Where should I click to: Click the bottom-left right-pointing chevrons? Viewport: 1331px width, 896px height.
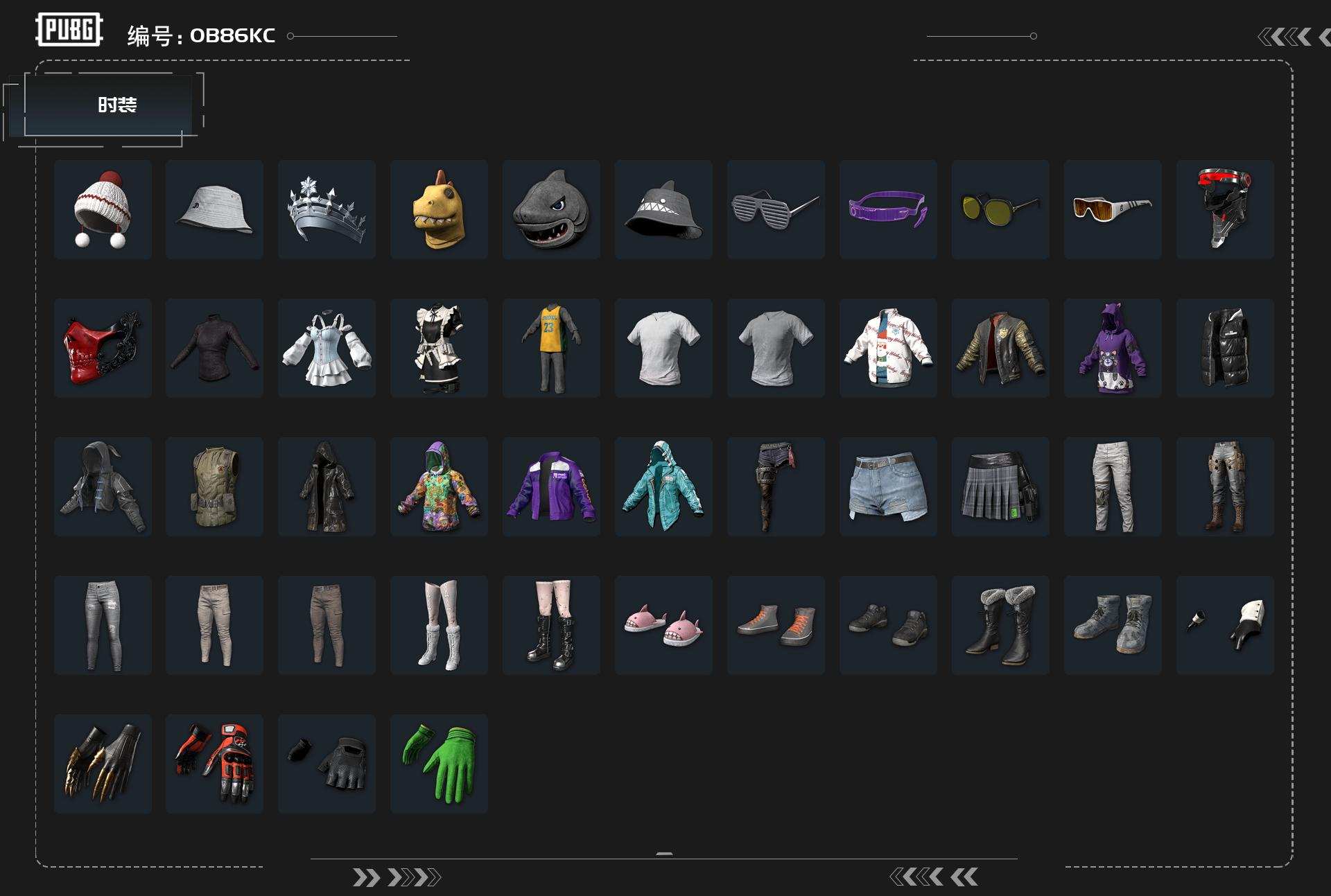397,878
